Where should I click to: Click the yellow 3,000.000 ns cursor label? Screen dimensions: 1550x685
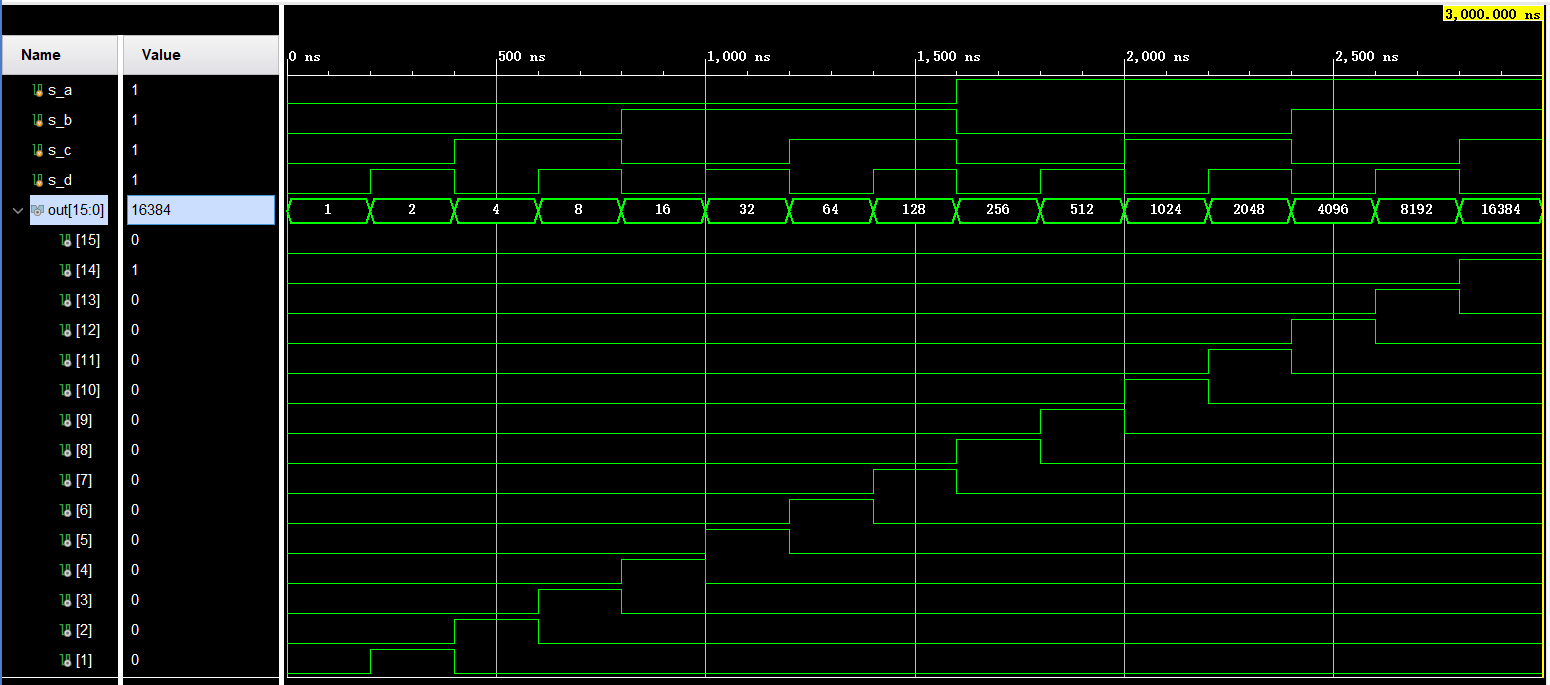tap(1491, 13)
